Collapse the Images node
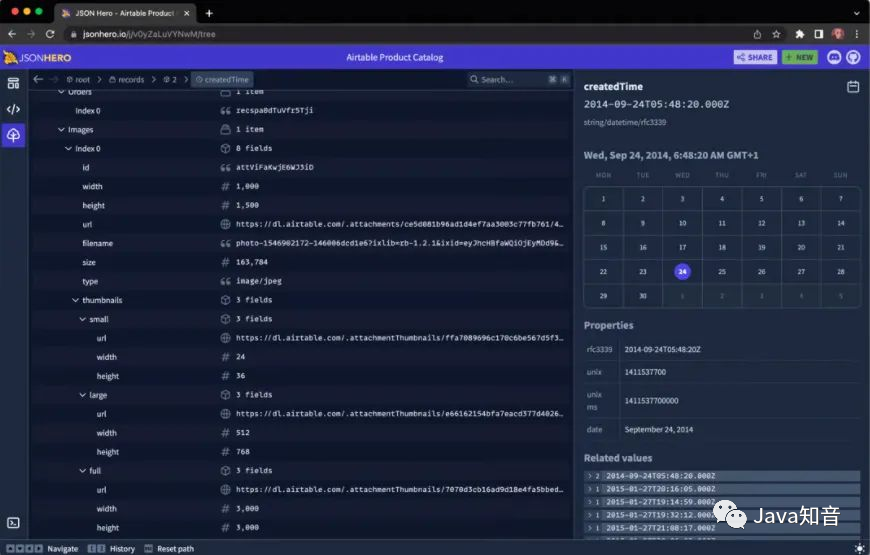The height and width of the screenshot is (555, 870). 61,129
